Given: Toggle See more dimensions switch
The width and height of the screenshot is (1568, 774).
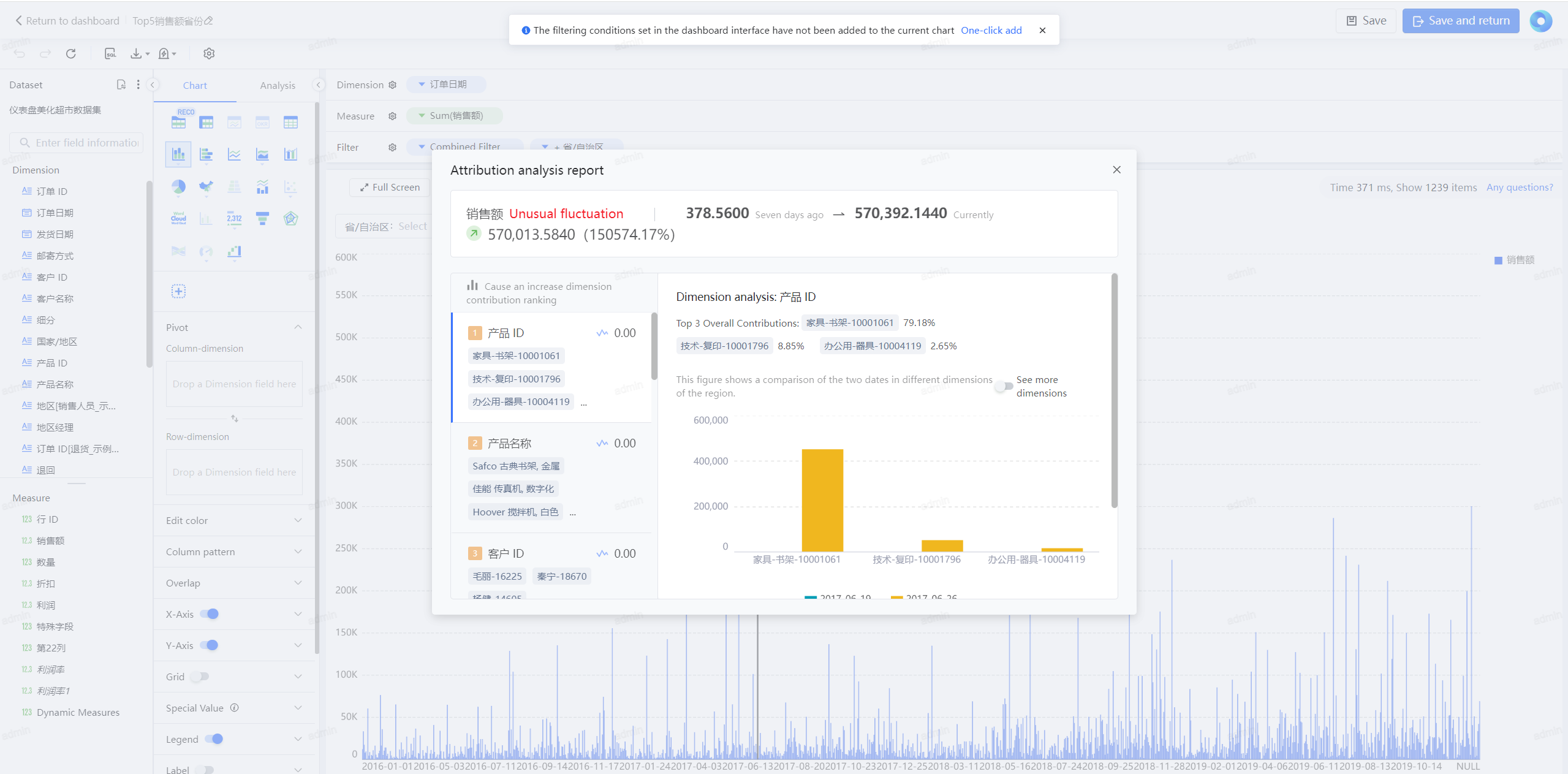Looking at the screenshot, I should point(1004,387).
